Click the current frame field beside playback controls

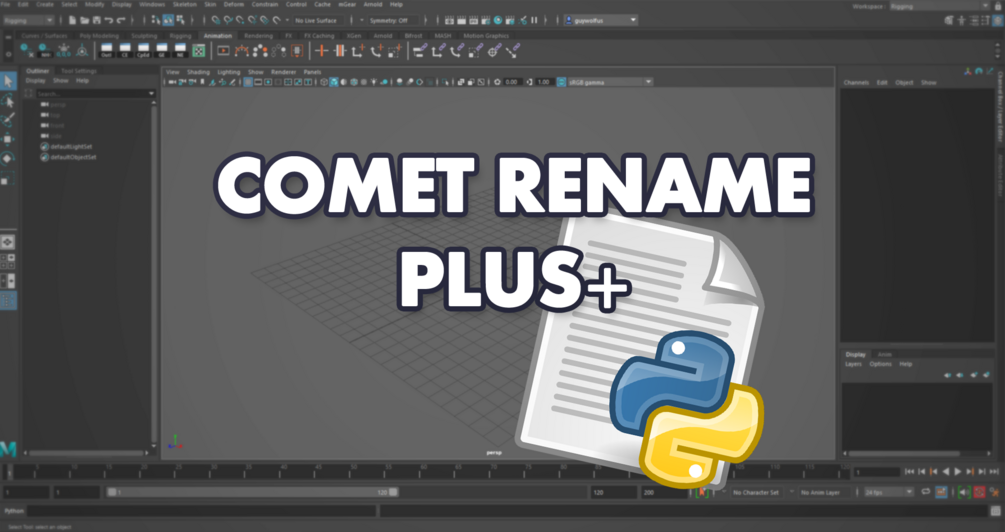click(x=877, y=472)
